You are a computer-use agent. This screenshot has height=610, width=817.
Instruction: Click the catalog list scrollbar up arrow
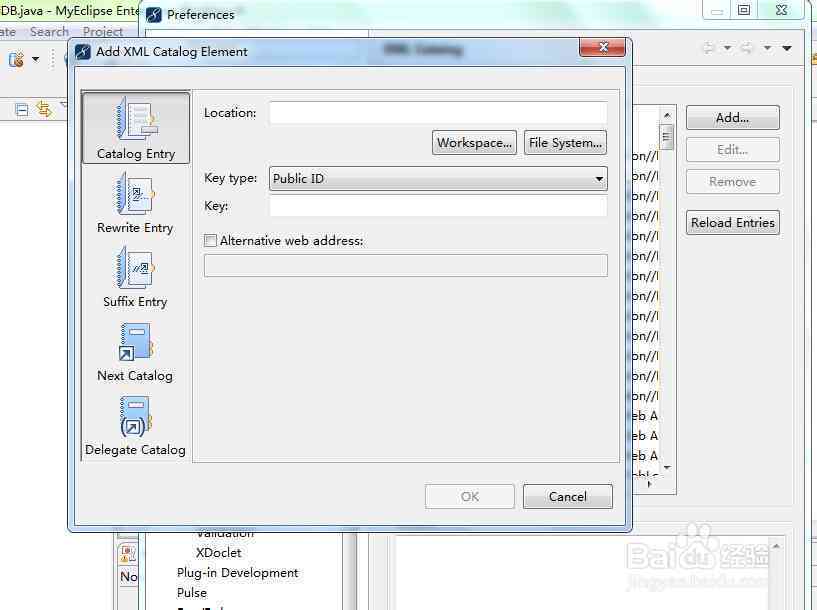tap(667, 115)
